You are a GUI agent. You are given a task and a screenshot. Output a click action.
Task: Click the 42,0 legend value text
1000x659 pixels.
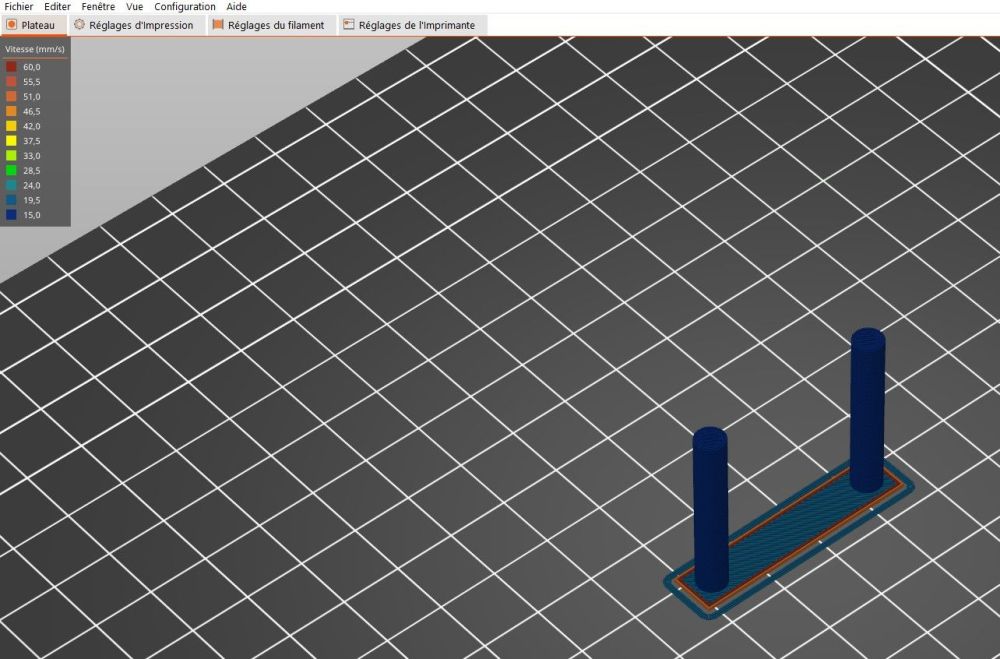click(32, 126)
